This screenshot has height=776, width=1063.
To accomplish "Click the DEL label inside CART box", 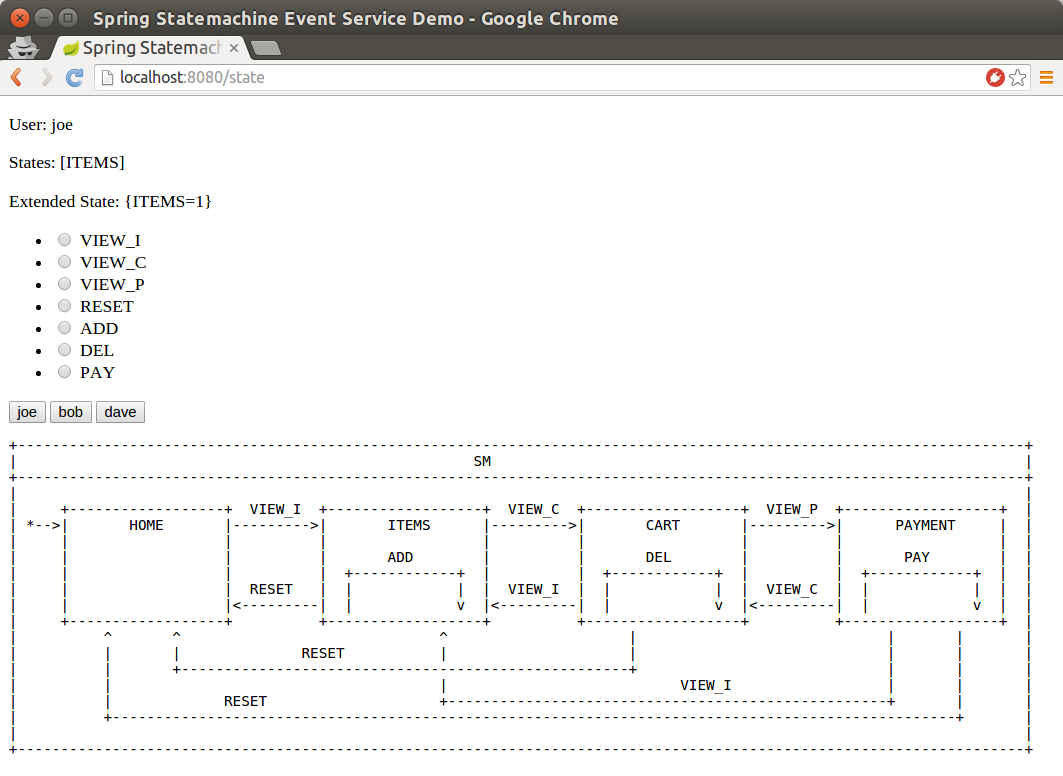I will (658, 557).
